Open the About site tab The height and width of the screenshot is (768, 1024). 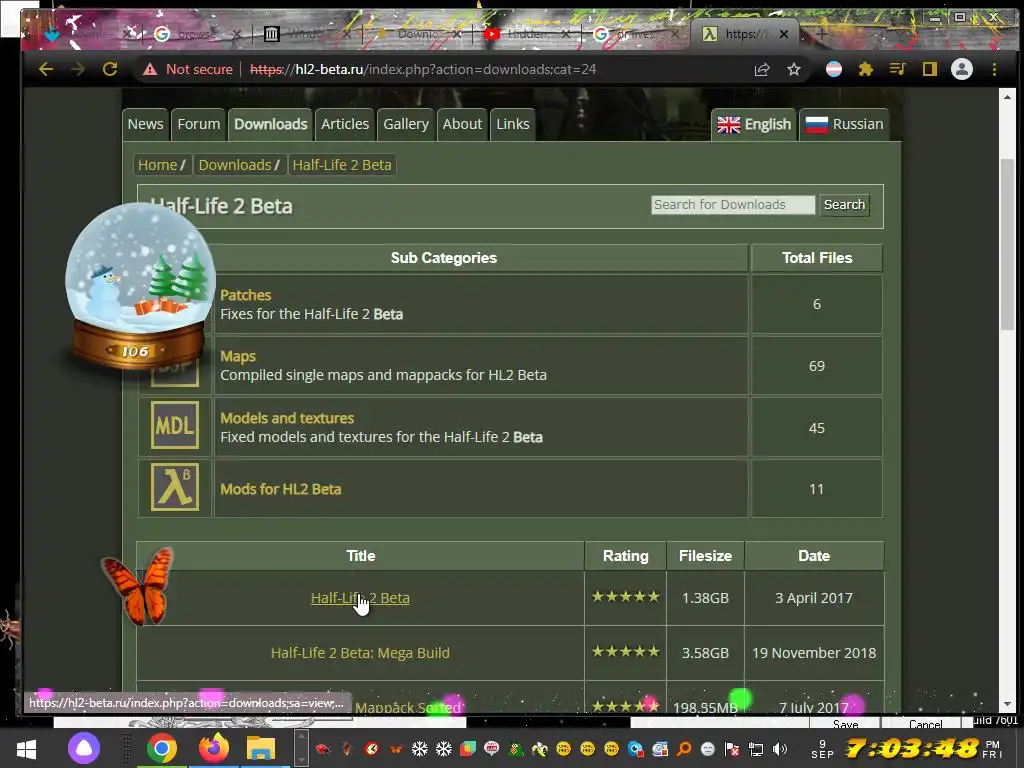[462, 124]
